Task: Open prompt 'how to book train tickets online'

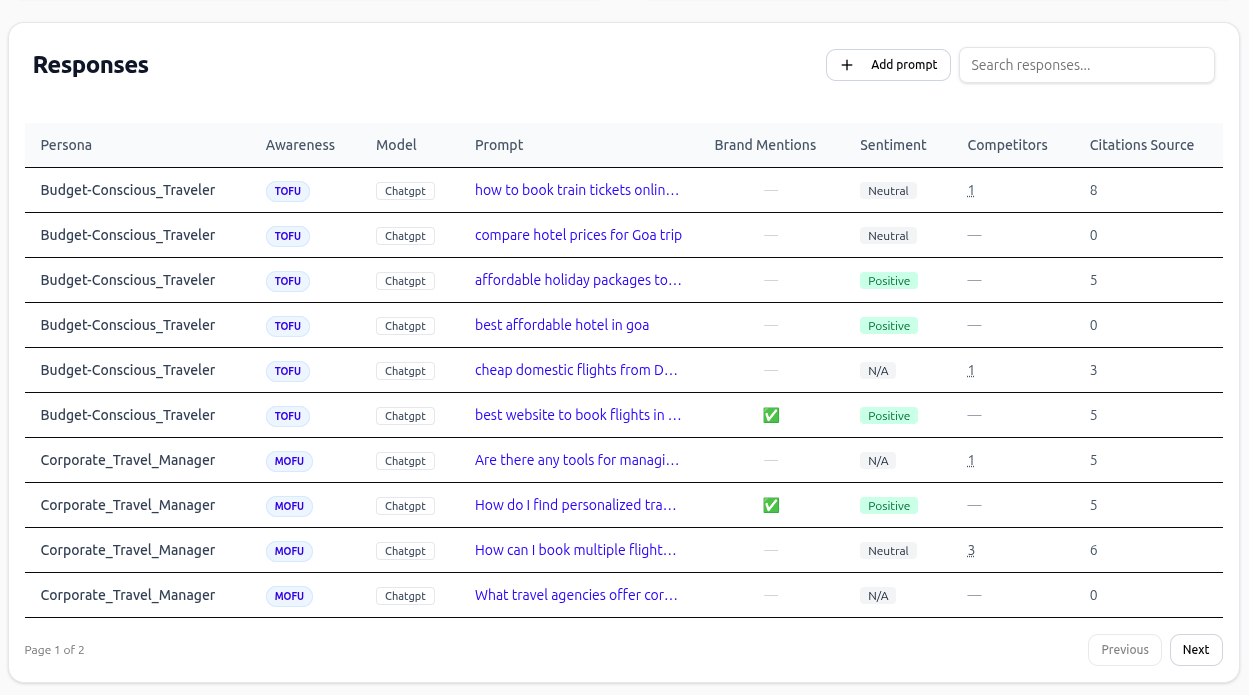Action: click(577, 190)
